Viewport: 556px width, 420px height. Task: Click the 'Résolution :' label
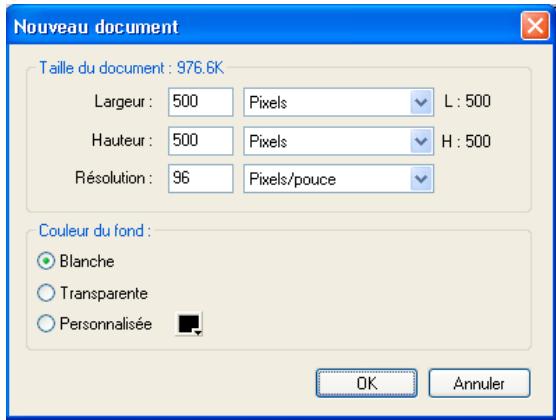pyautogui.click(x=114, y=177)
